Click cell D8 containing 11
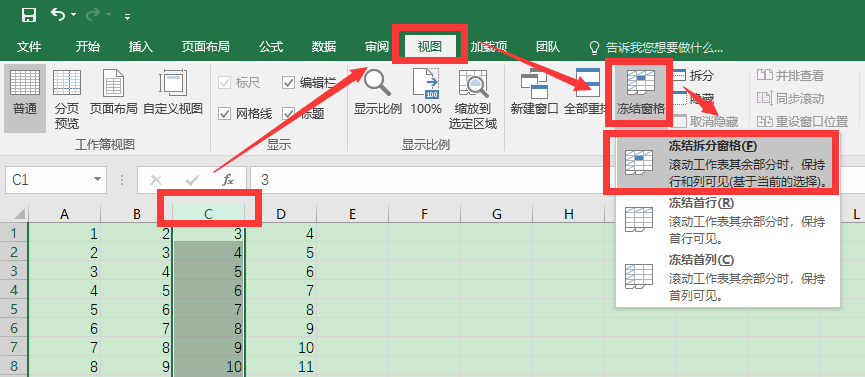Image resolution: width=865 pixels, height=377 pixels. [281, 366]
